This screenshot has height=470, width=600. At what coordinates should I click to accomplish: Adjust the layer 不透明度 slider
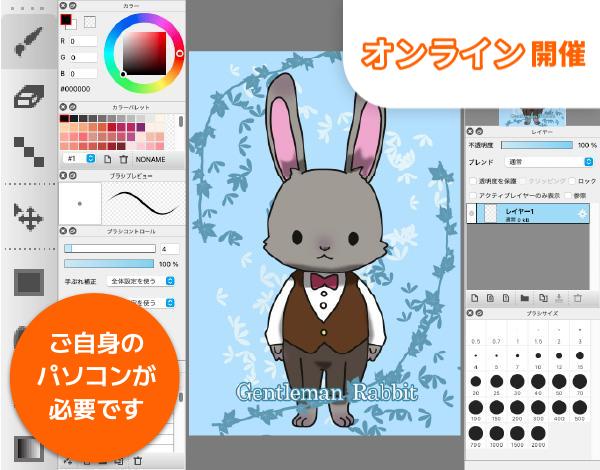537,145
